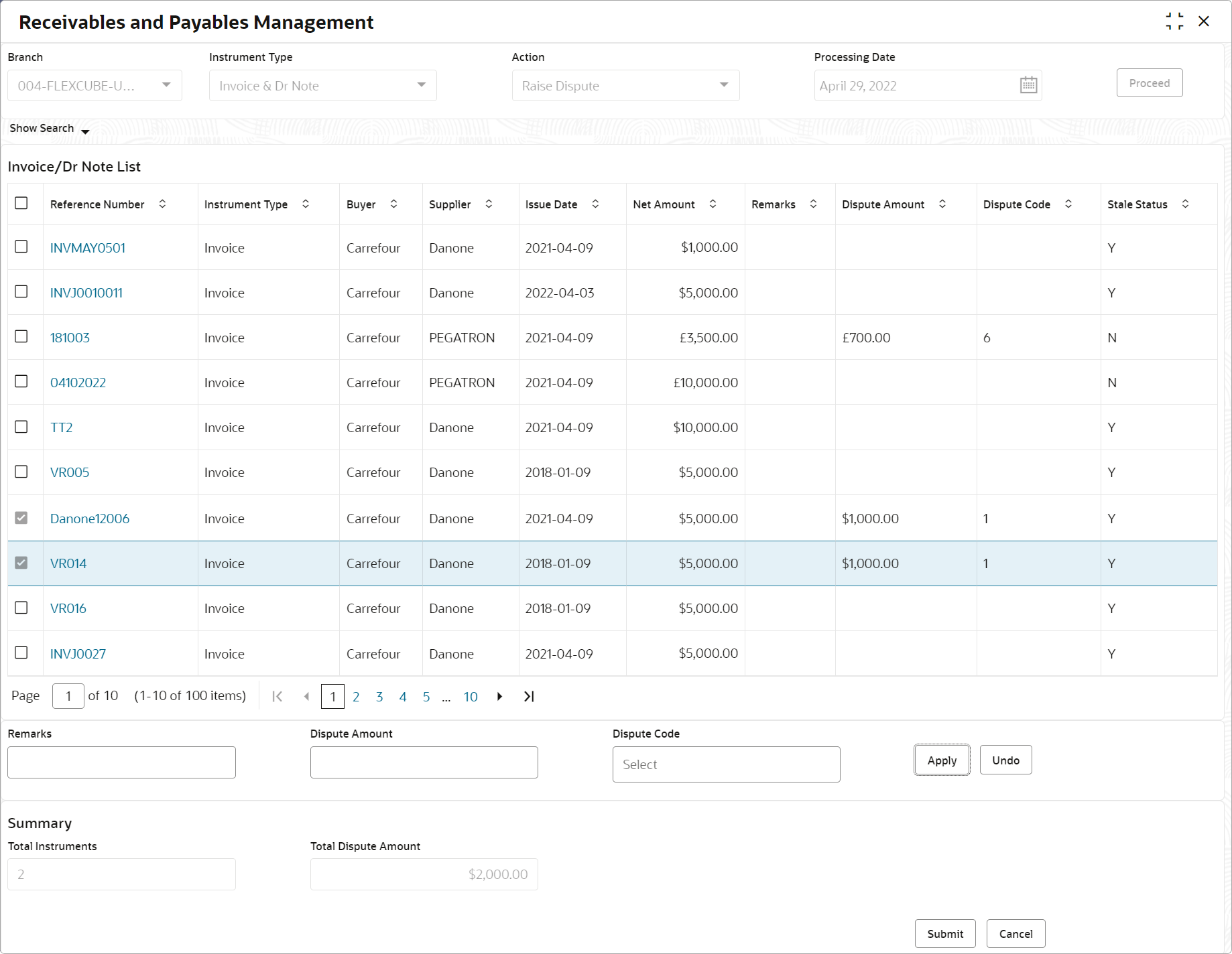Sort the Stale Status column

(x=1185, y=204)
